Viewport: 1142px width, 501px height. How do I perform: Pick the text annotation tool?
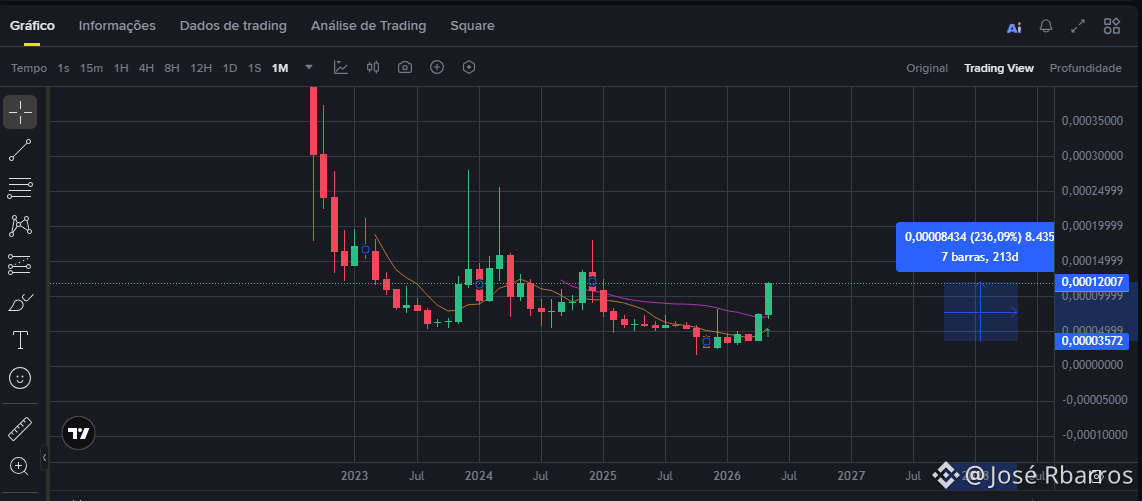[20, 339]
